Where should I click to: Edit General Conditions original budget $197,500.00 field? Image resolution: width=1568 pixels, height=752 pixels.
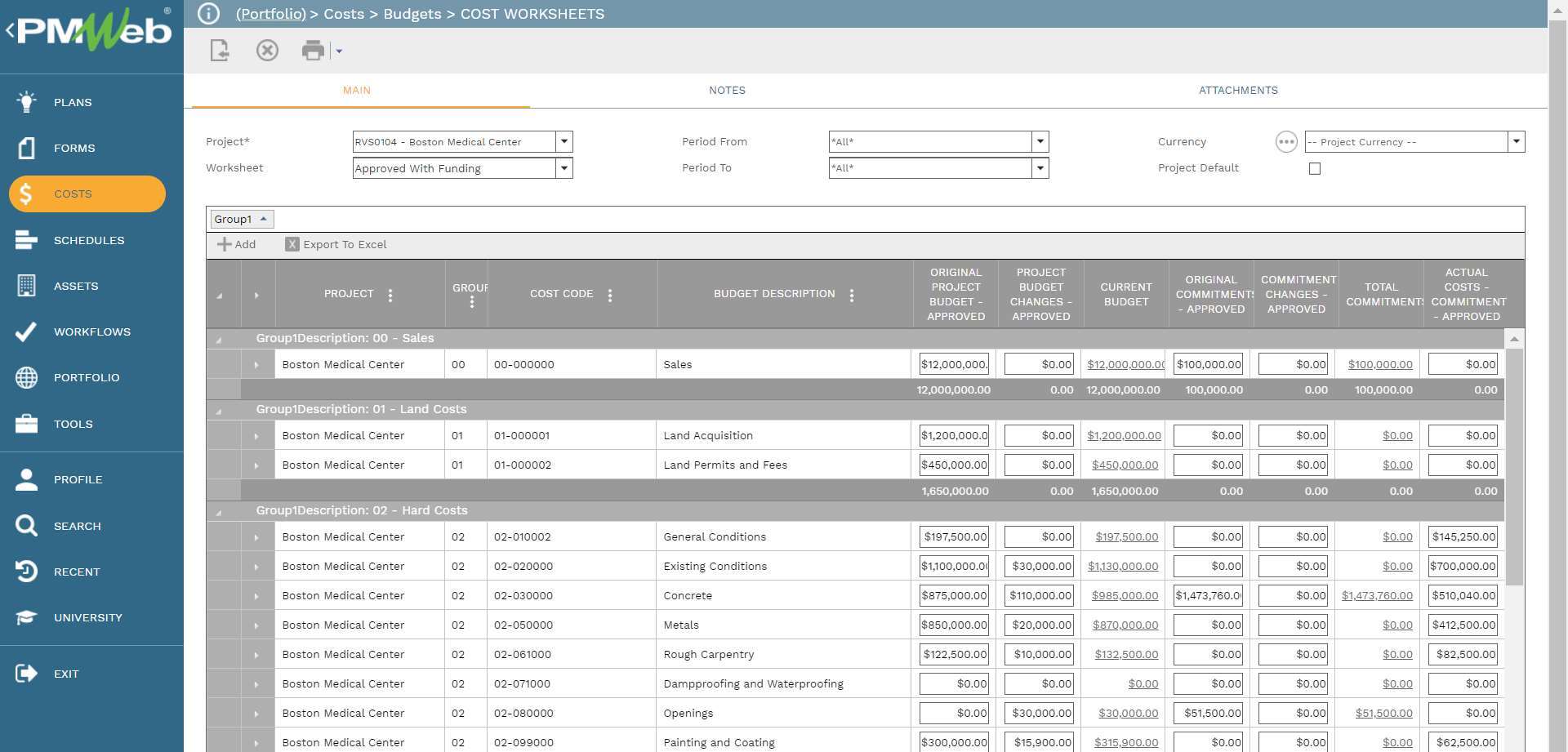tap(954, 537)
